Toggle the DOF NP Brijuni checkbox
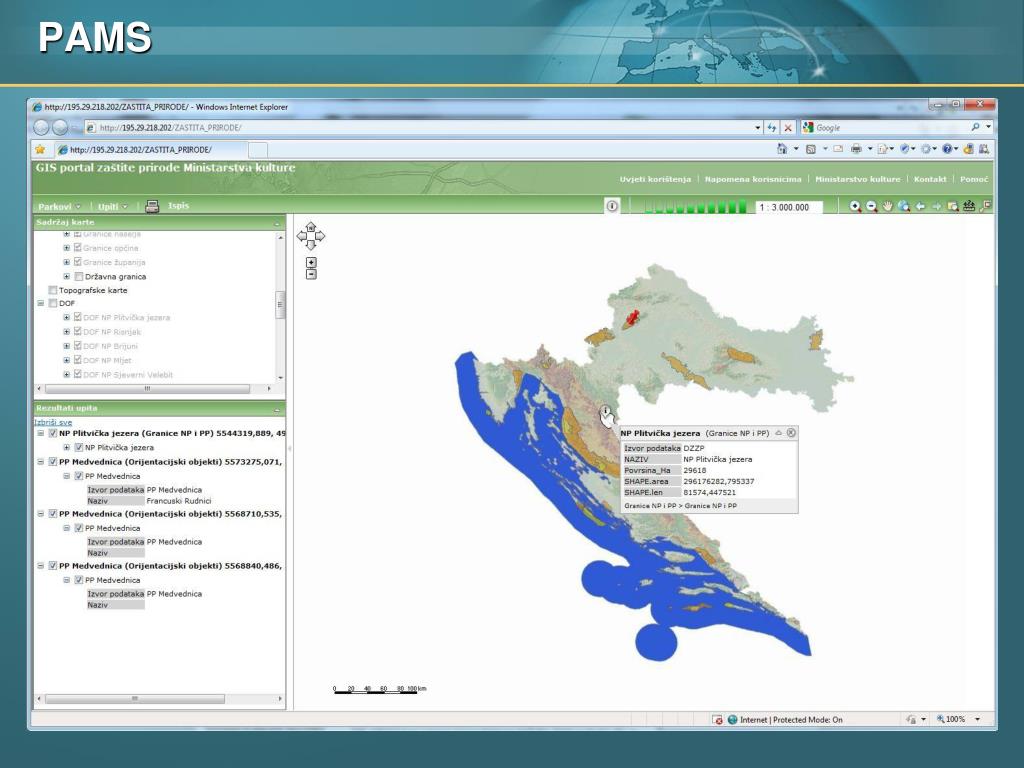Image resolution: width=1024 pixels, height=768 pixels. click(78, 345)
